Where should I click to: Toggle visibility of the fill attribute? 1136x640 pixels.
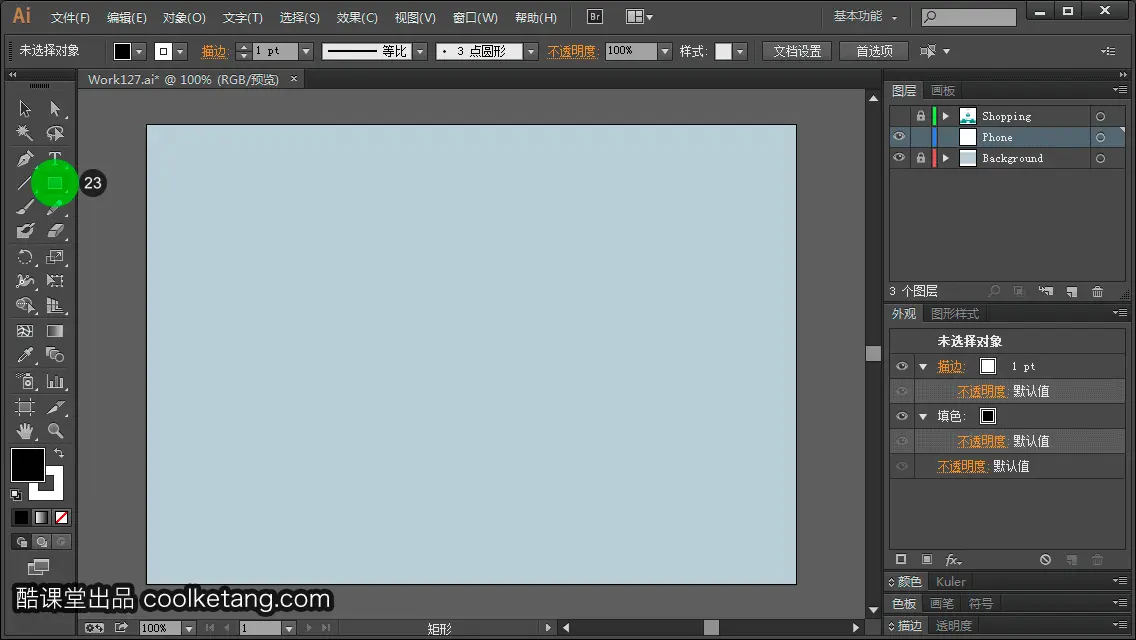[x=902, y=416]
